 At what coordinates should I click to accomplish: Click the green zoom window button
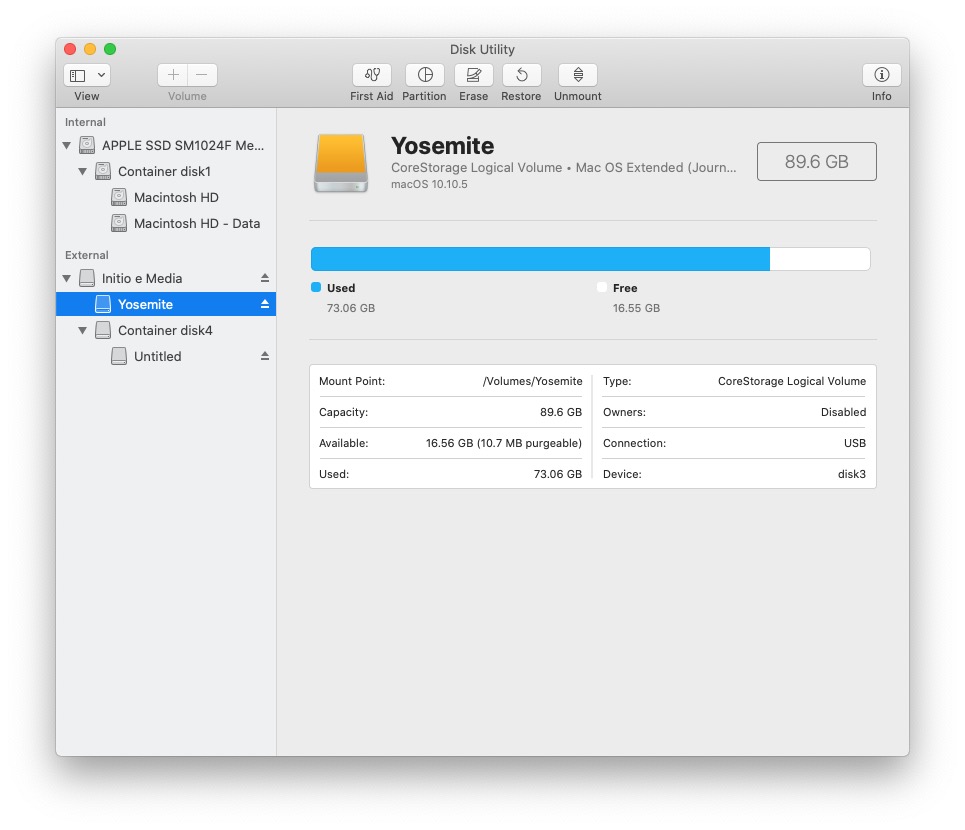110,49
